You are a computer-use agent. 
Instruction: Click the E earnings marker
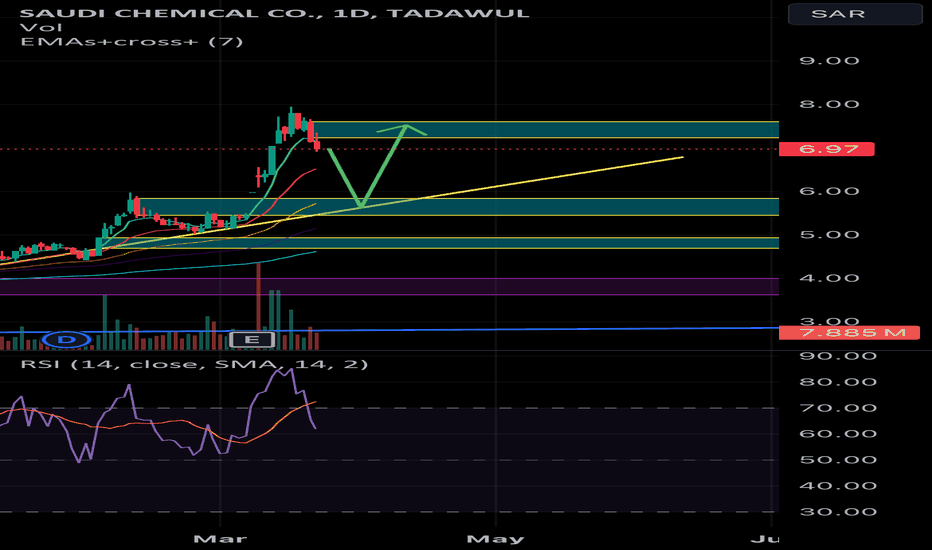252,340
